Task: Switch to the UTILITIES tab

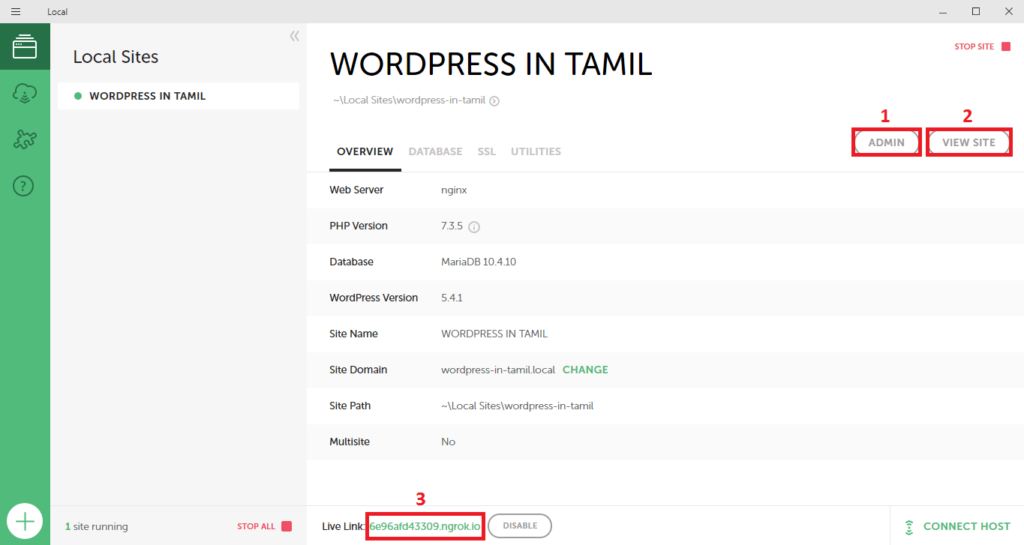Action: [536, 151]
